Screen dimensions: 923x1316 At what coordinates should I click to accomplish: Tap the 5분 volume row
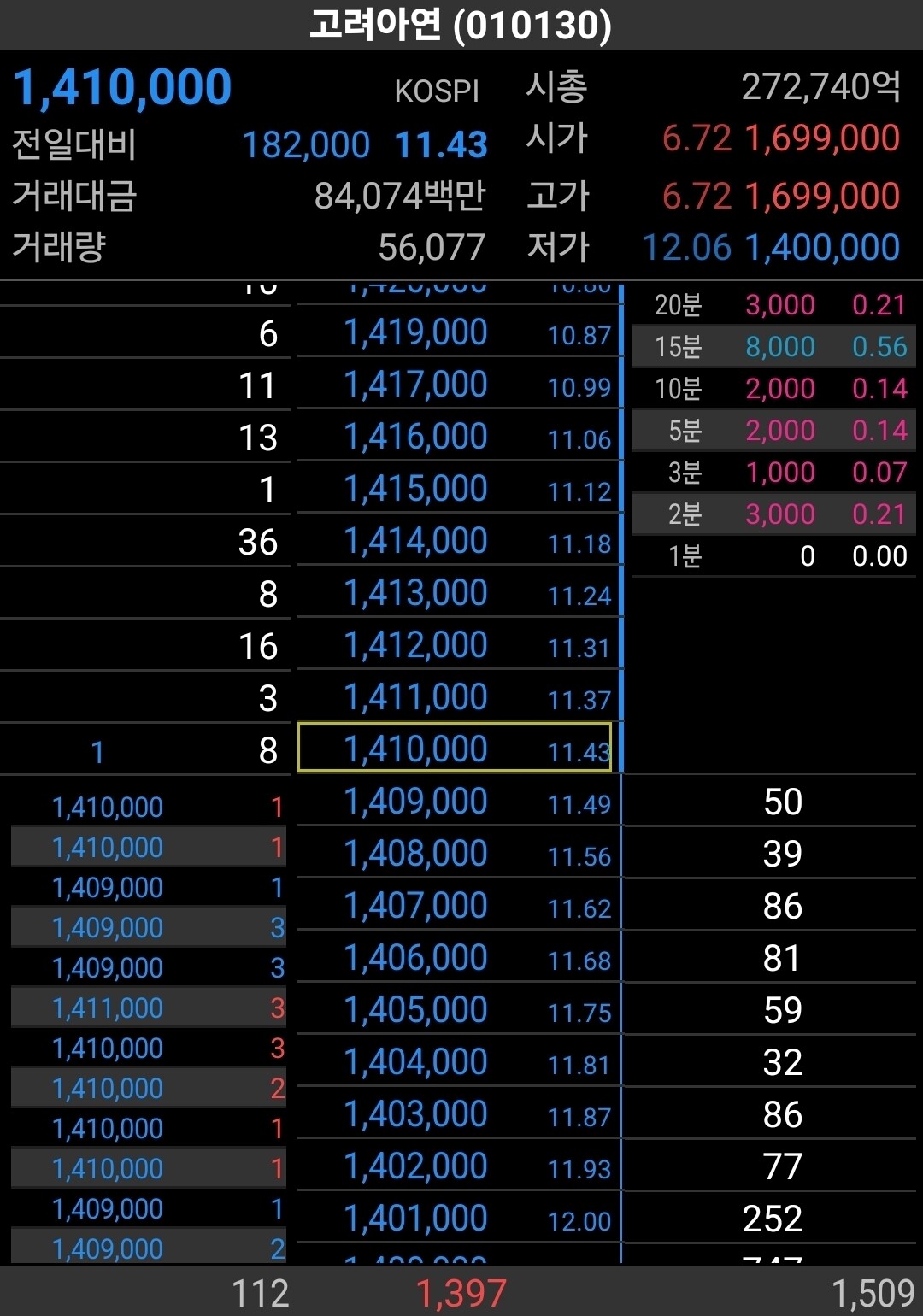[773, 430]
